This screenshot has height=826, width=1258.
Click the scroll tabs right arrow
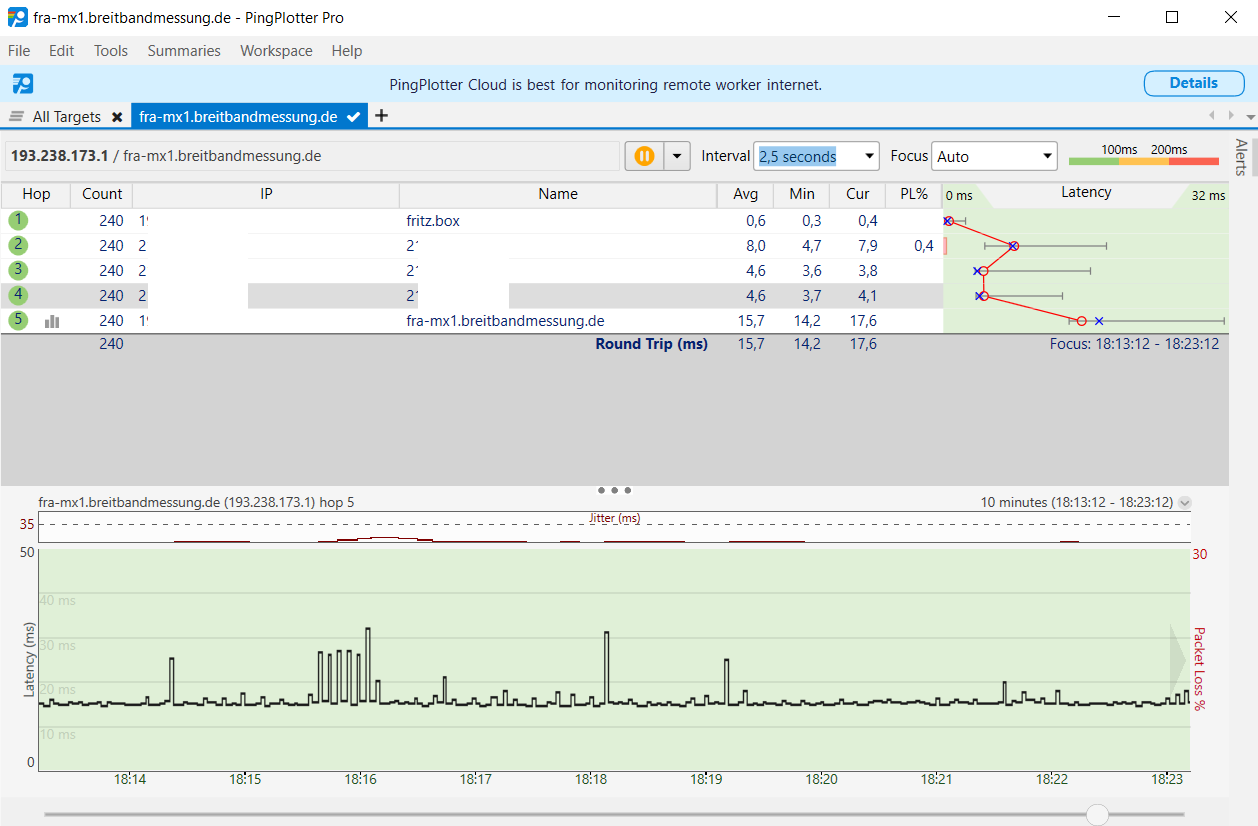pyautogui.click(x=1231, y=116)
